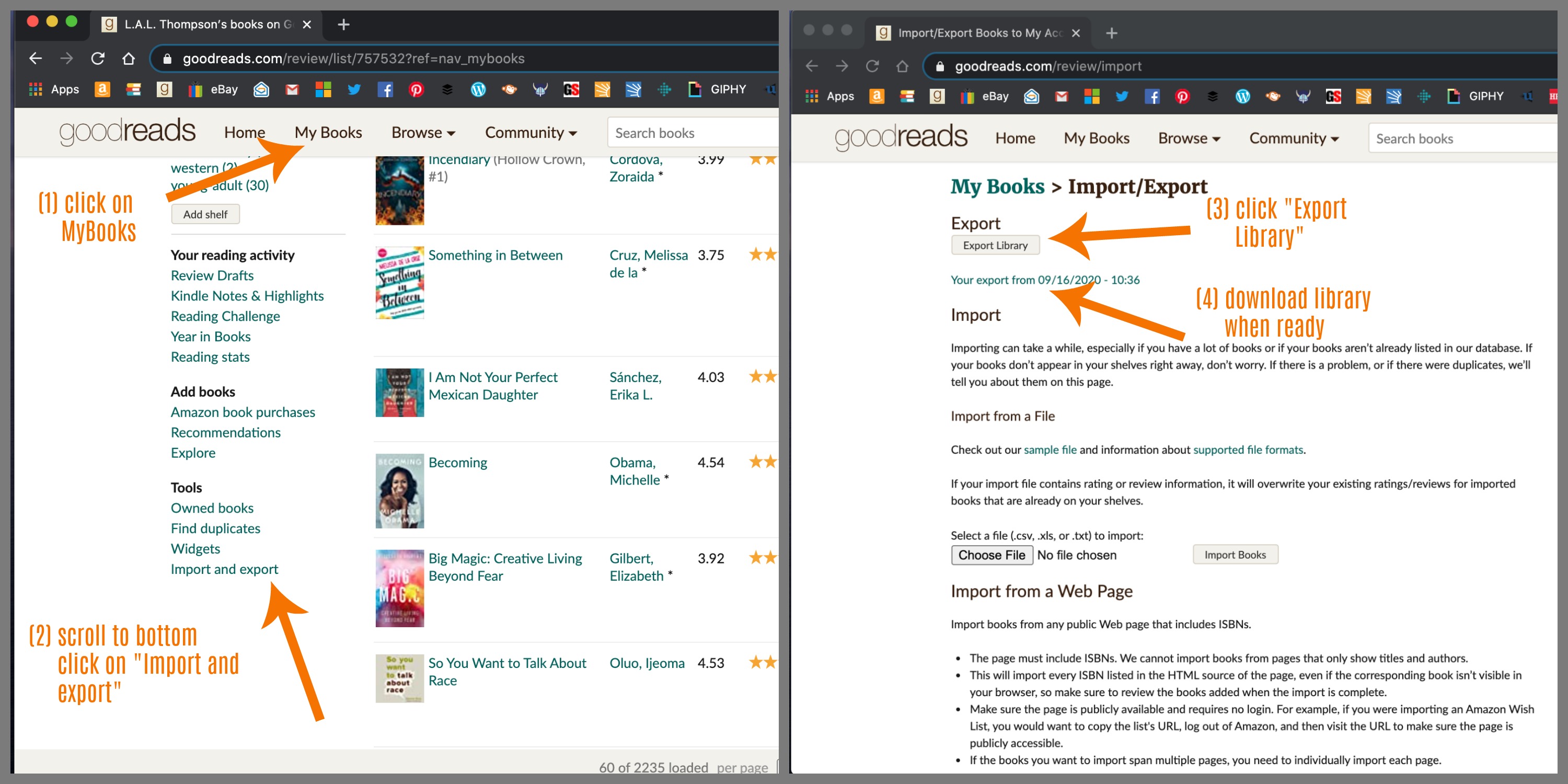
Task: Open the eBay bookmark in the right browser
Action: 985,96
